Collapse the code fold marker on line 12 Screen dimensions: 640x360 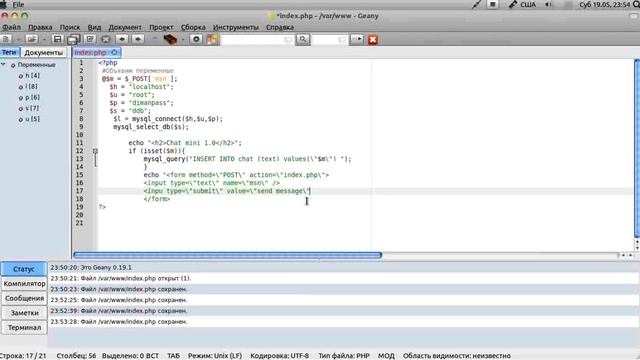(95, 151)
